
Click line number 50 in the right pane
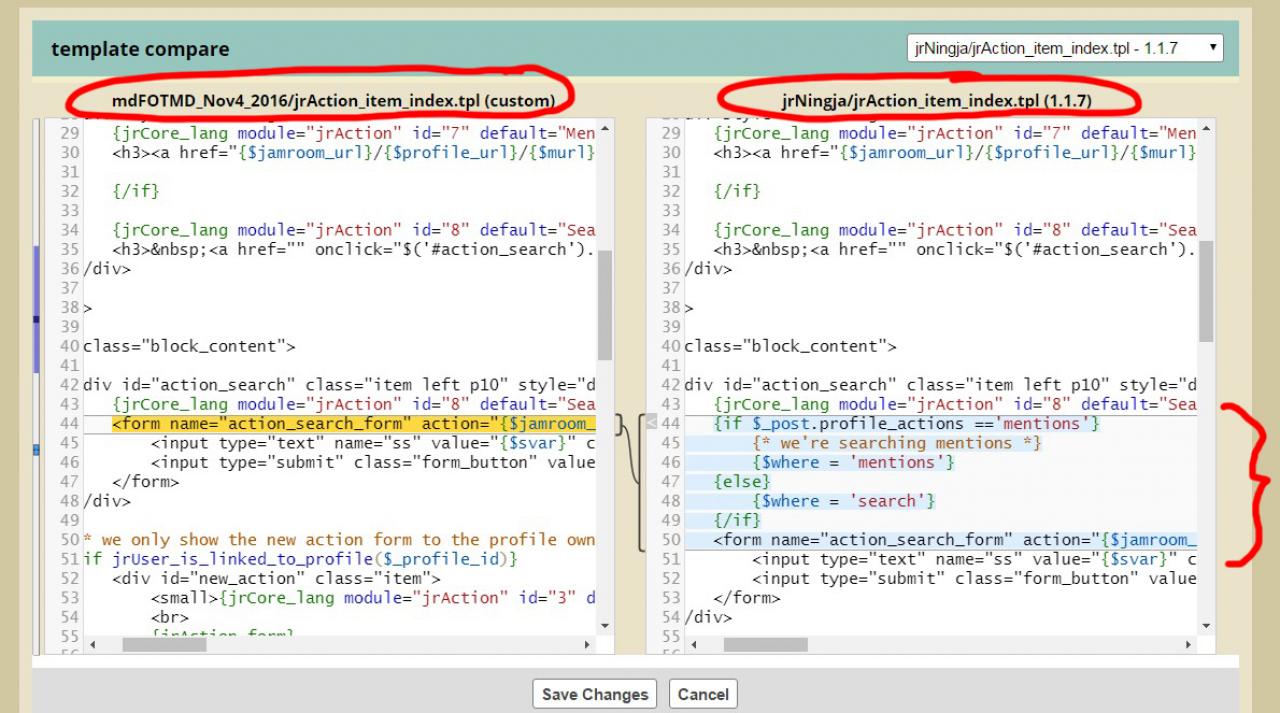click(670, 540)
